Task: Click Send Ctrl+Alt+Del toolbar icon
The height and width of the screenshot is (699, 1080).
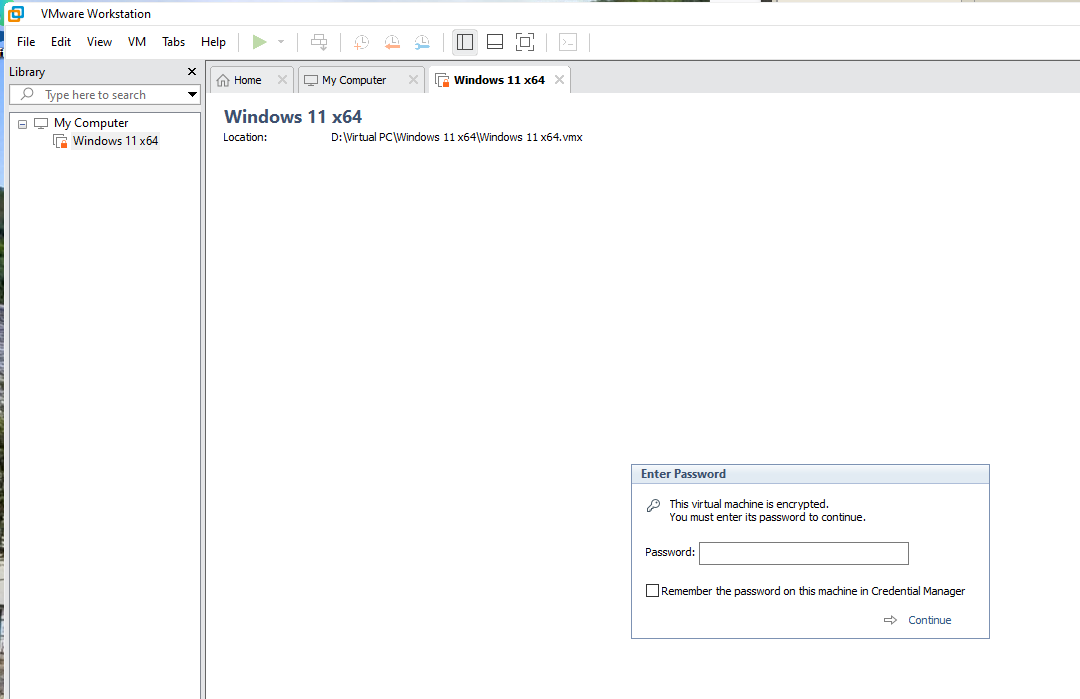Action: [319, 42]
